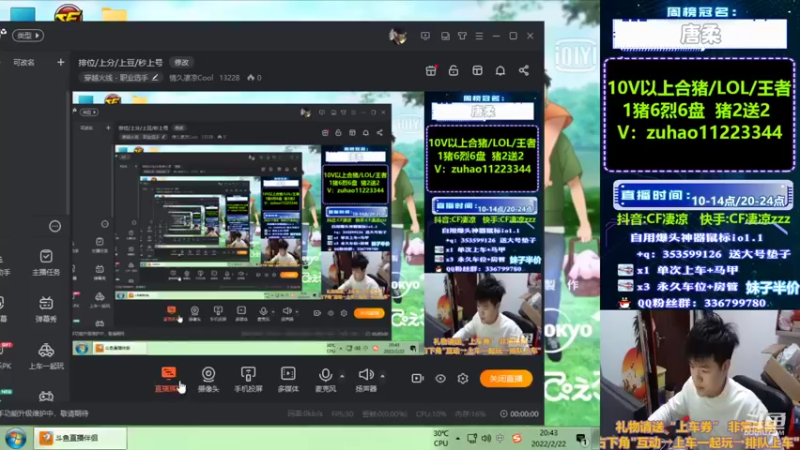The width and height of the screenshot is (800, 450).
Task: Click 斗鱼直播伴侣 taskbar item
Action: click(x=80, y=438)
